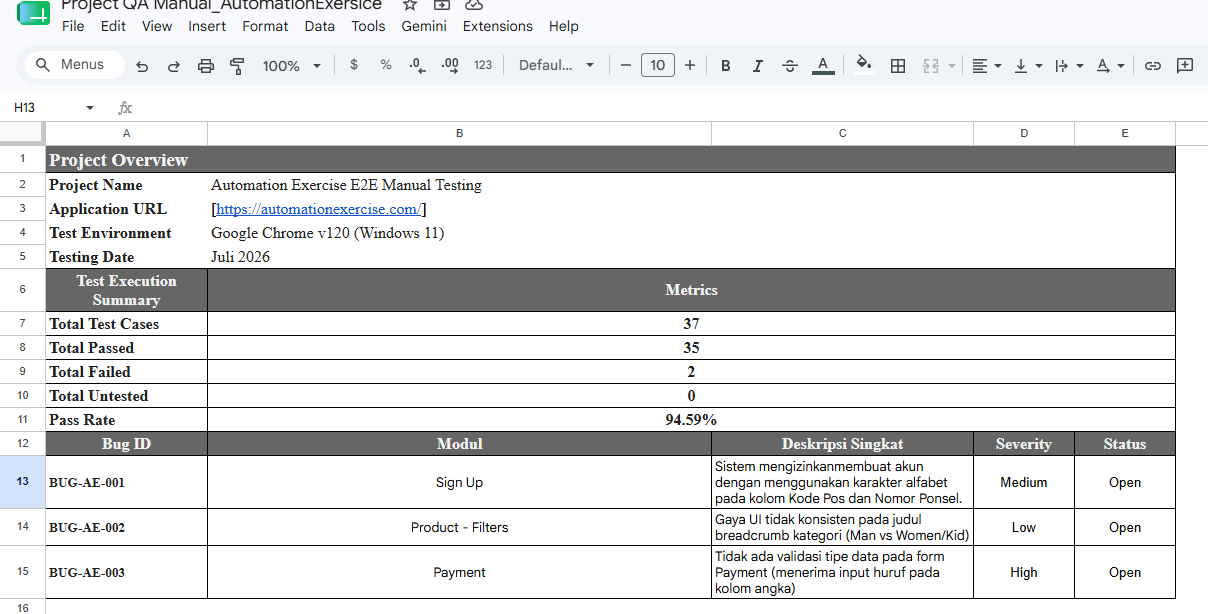Open the fill color paint bucket
The height and width of the screenshot is (614, 1208).
pos(865,66)
